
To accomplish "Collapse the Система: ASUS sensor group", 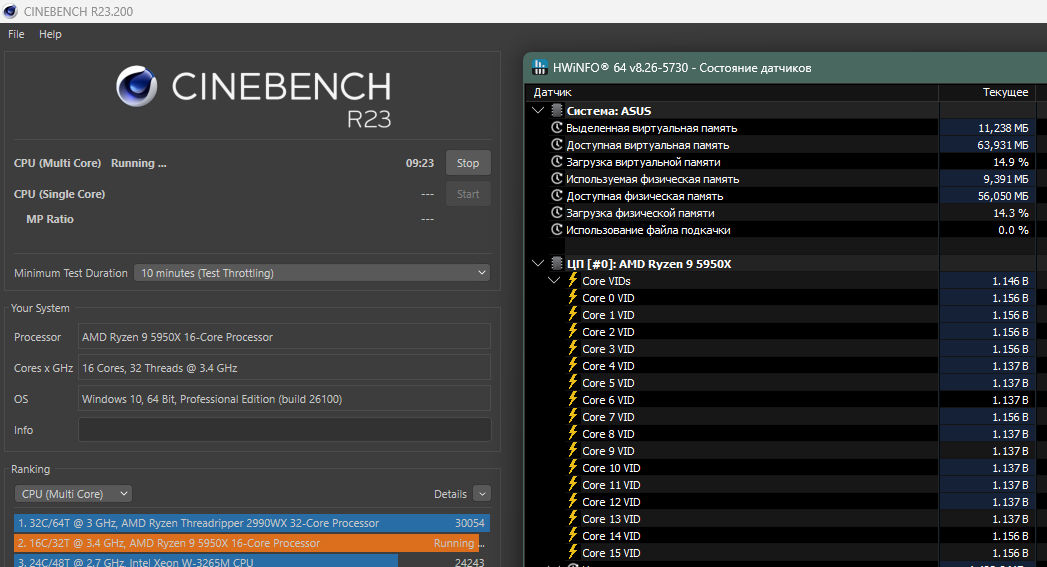I will pos(538,110).
